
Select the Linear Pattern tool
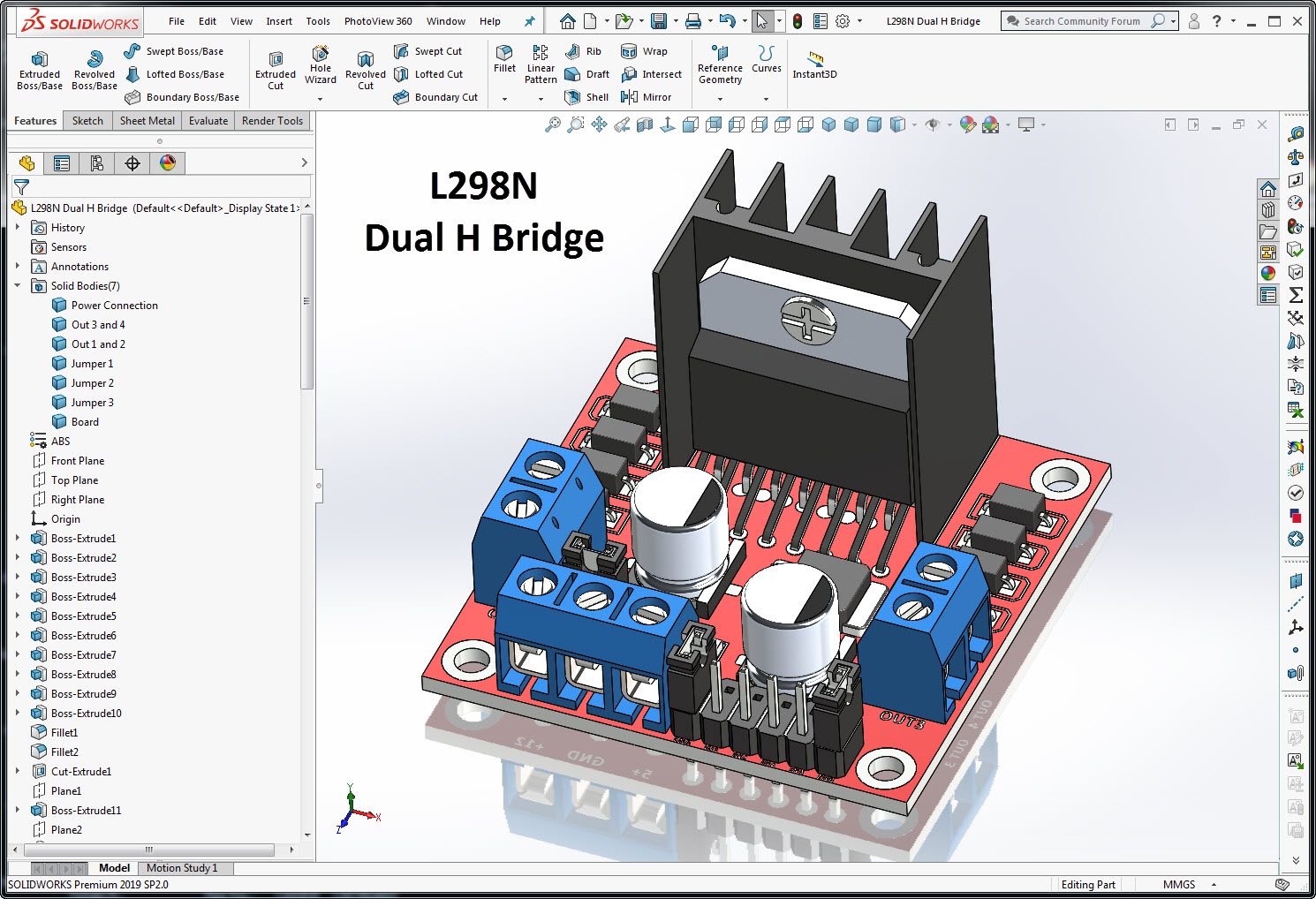[x=541, y=64]
